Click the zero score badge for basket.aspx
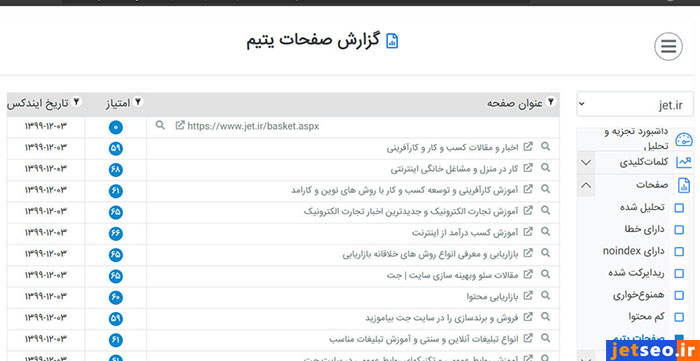This screenshot has height=361, width=700. coord(116,128)
